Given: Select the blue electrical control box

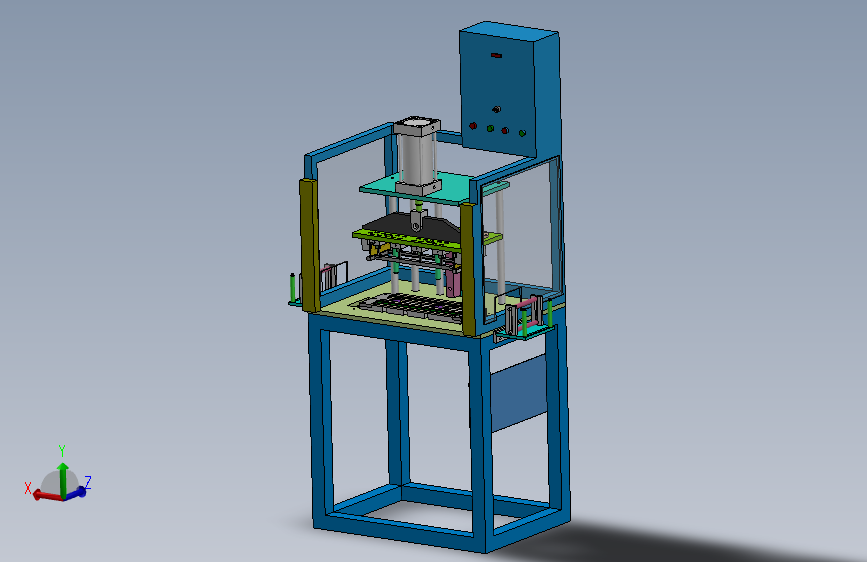Looking at the screenshot, I should coord(509,89).
